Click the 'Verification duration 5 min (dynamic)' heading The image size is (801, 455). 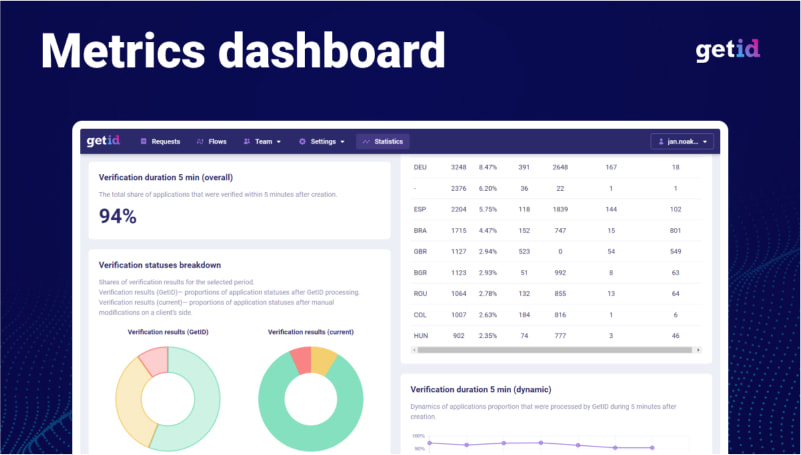coord(481,390)
